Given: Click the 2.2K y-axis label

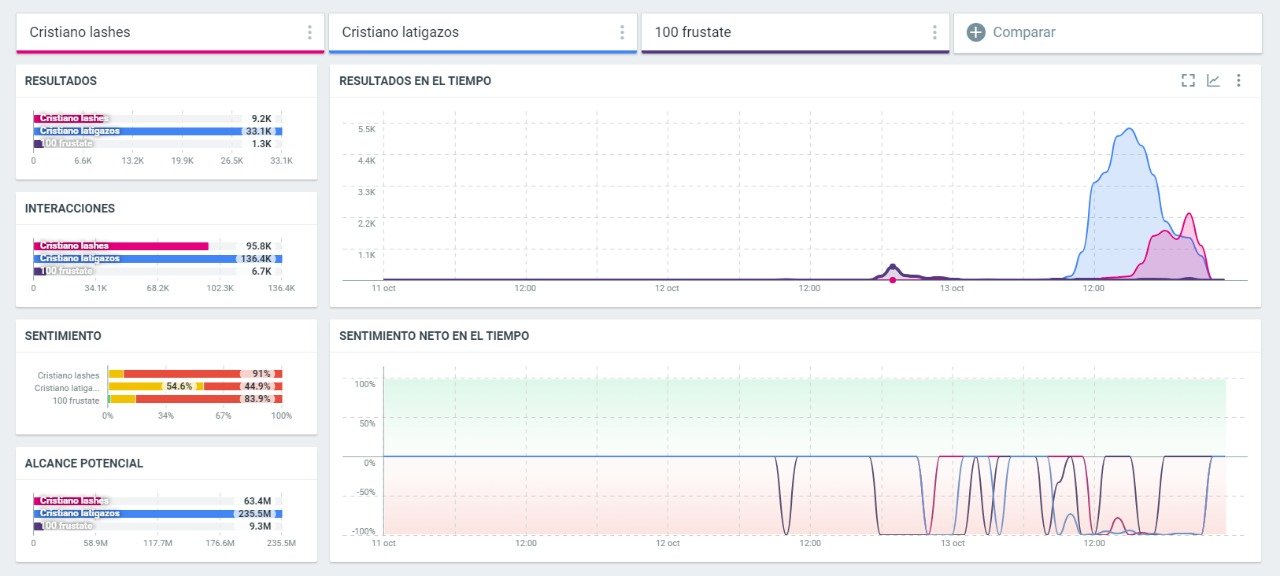Looking at the screenshot, I should pos(365,223).
